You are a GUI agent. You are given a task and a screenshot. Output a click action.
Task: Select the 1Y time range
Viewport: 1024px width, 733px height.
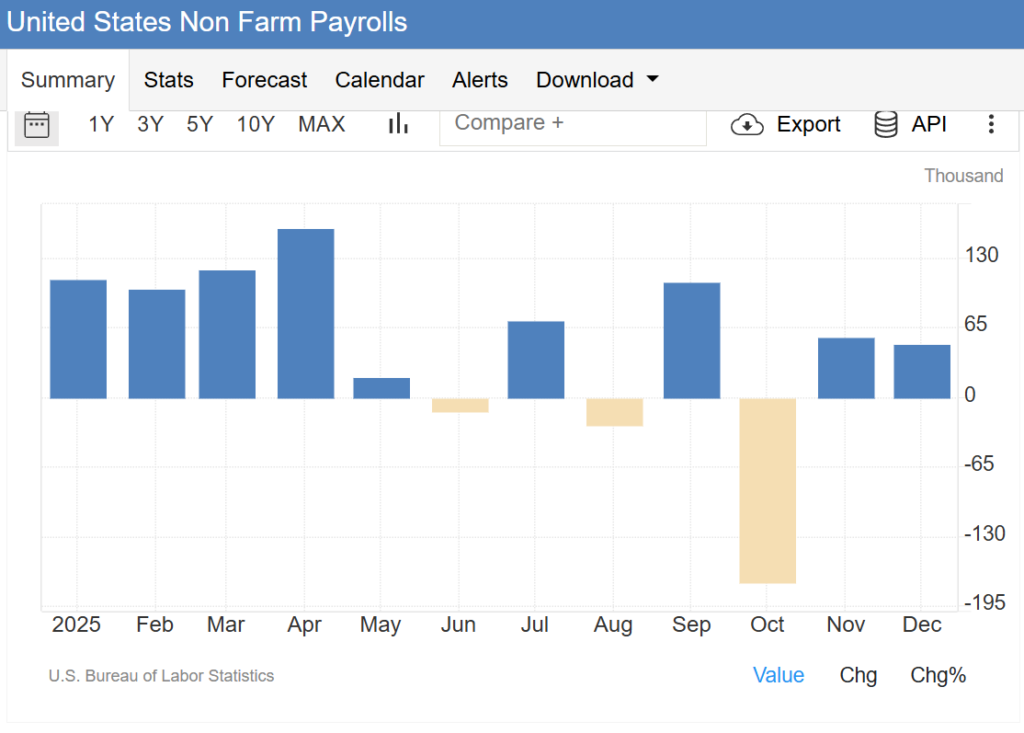point(101,125)
